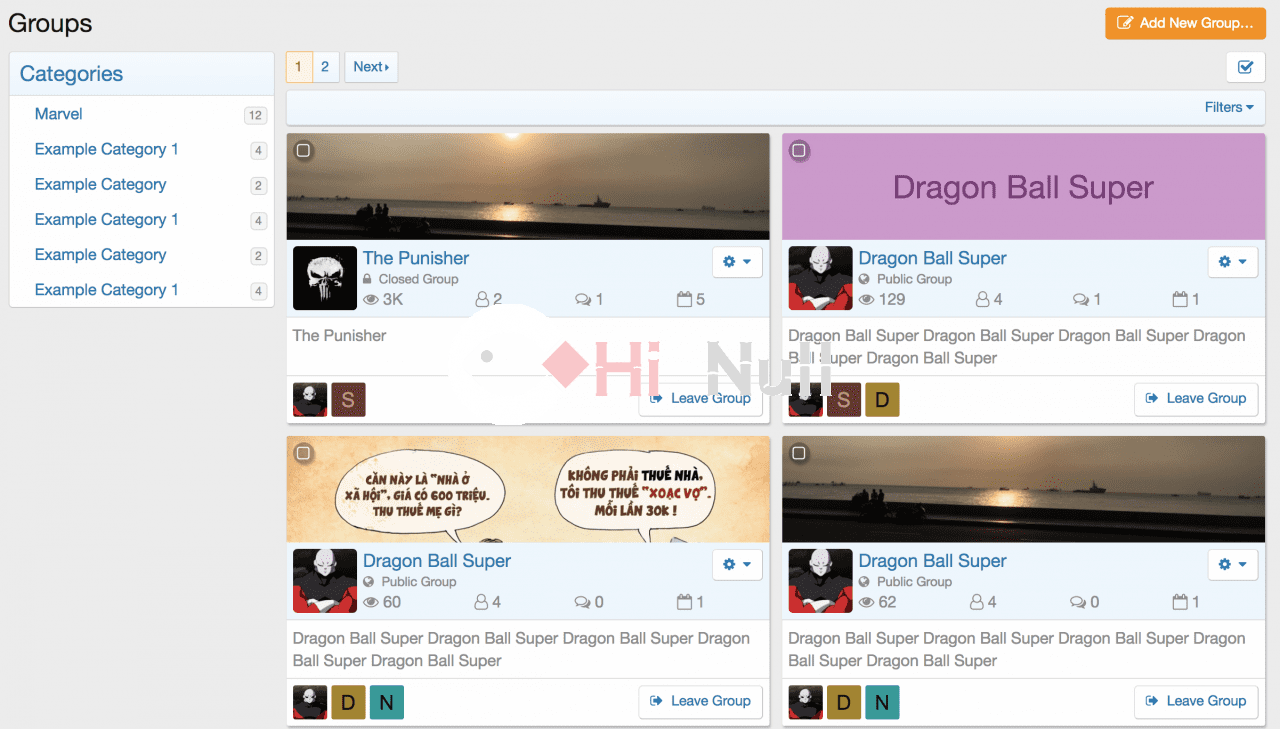Leave the 129-views Dragon Ball Super group

click(x=1196, y=398)
